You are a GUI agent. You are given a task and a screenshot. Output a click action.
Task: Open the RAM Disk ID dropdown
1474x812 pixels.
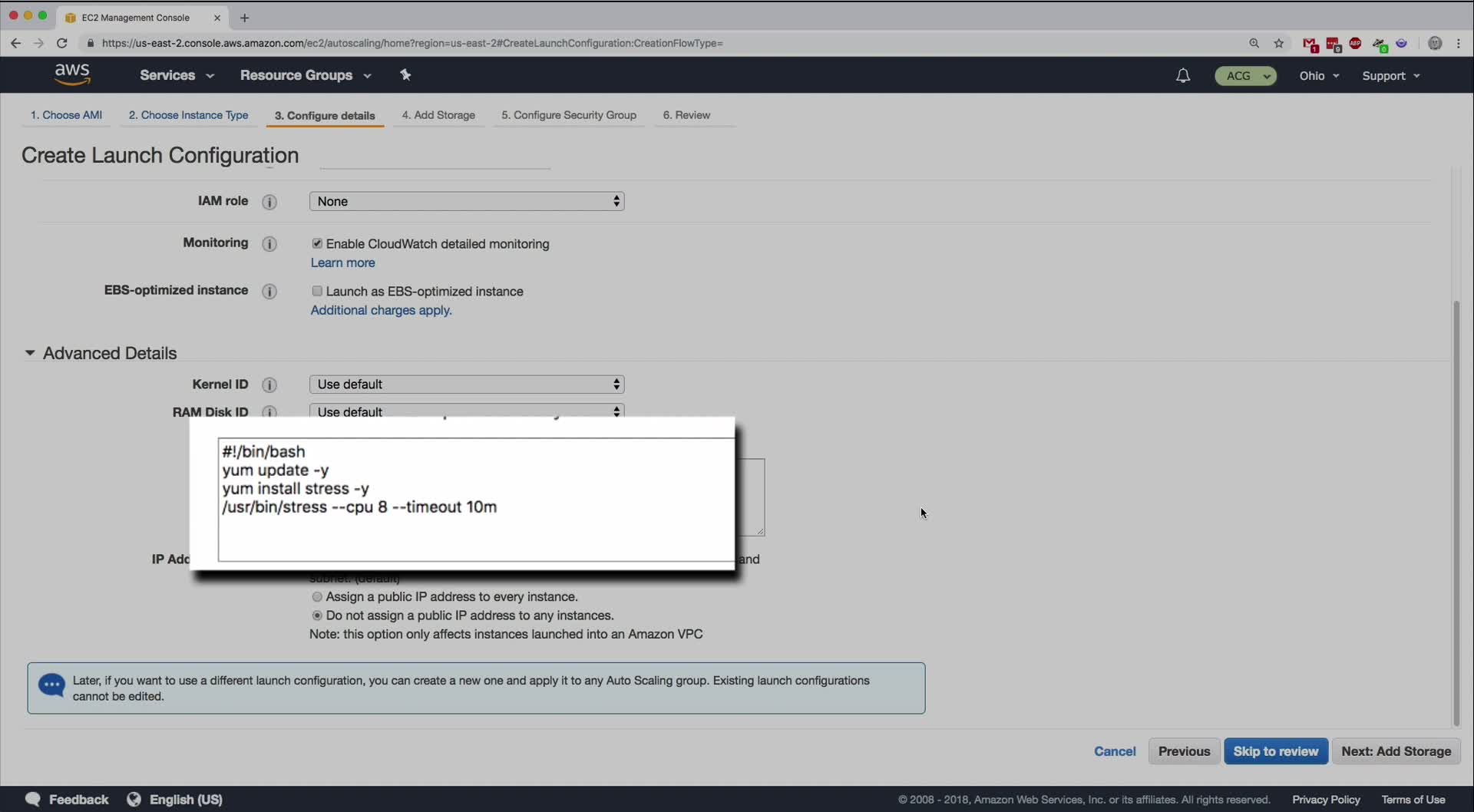tap(467, 411)
